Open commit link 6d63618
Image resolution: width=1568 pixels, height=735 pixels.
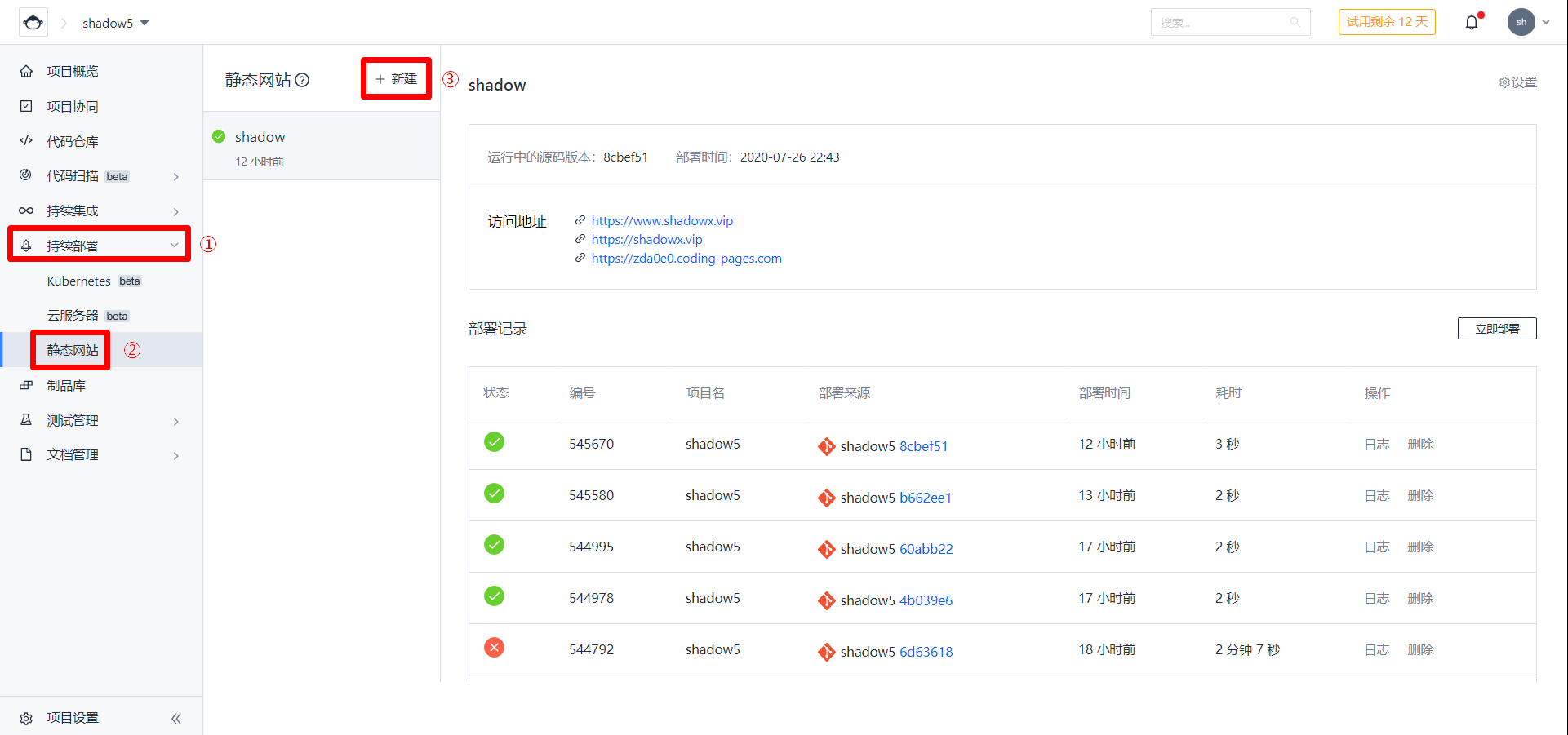coord(926,652)
